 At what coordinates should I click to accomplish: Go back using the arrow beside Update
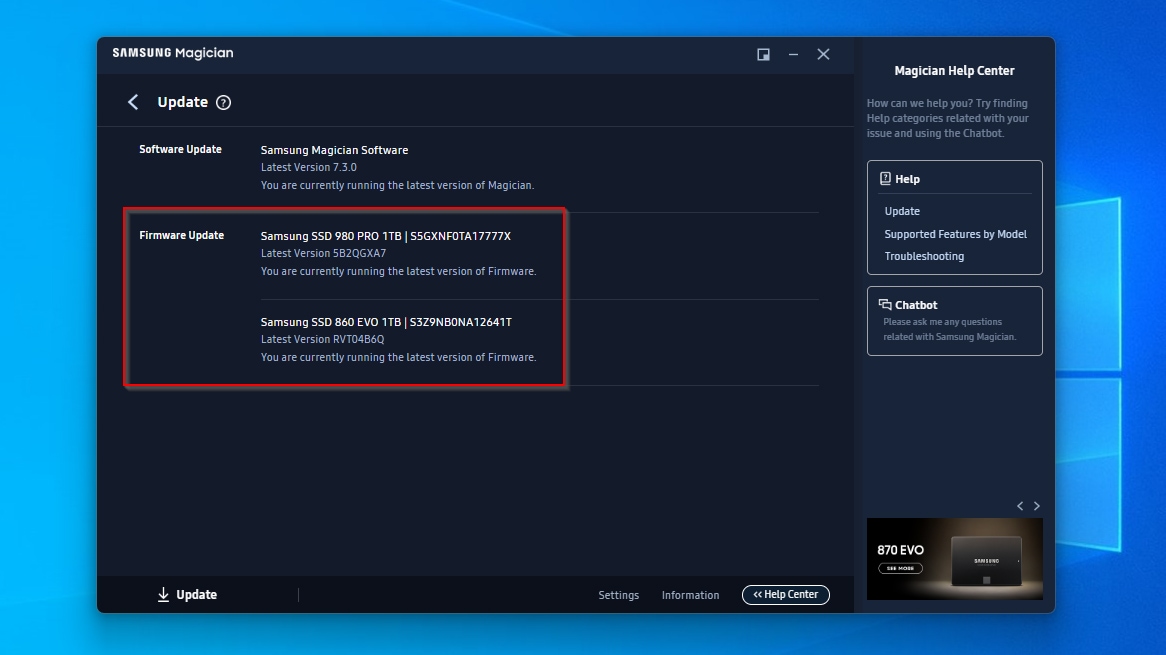(x=133, y=102)
